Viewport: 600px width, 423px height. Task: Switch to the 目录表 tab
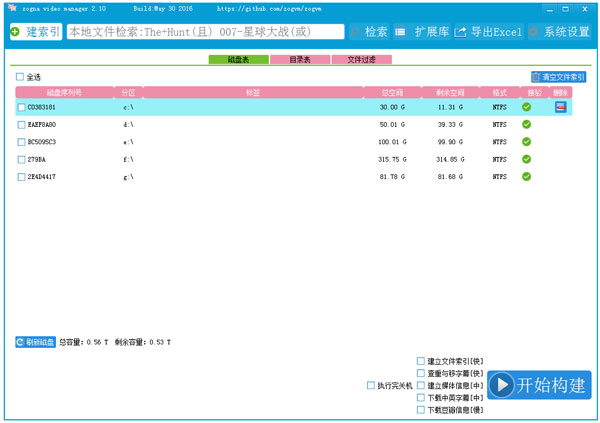coord(299,60)
